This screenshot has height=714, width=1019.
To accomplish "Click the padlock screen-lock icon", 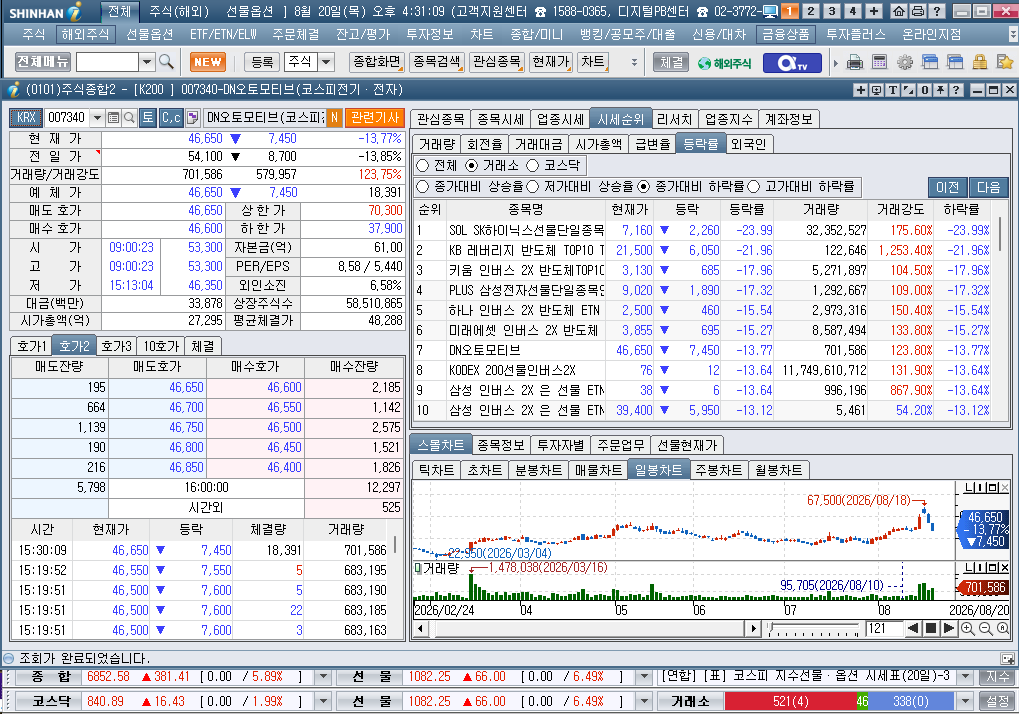I will point(980,62).
